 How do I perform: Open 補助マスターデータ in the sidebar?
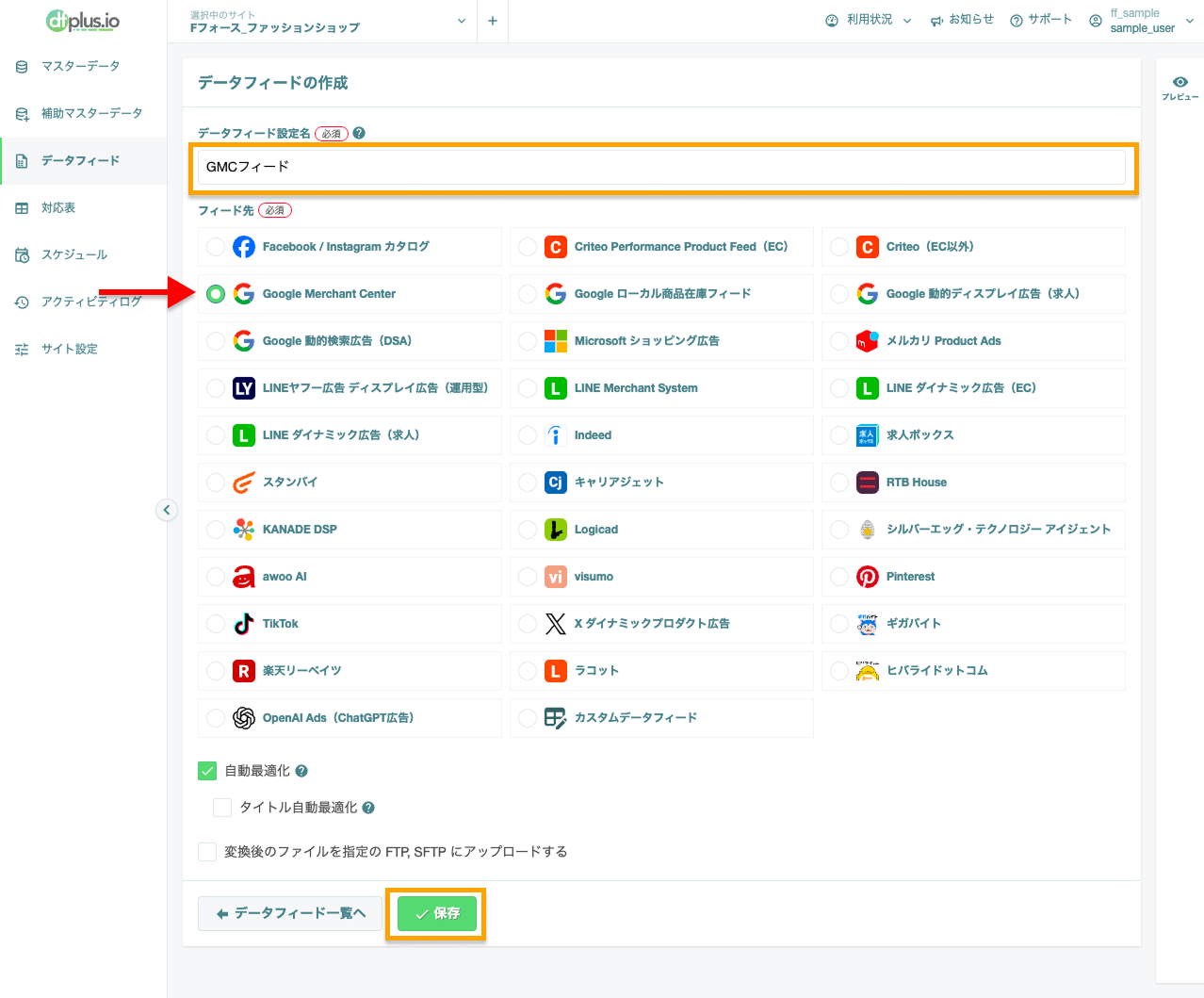tap(83, 113)
